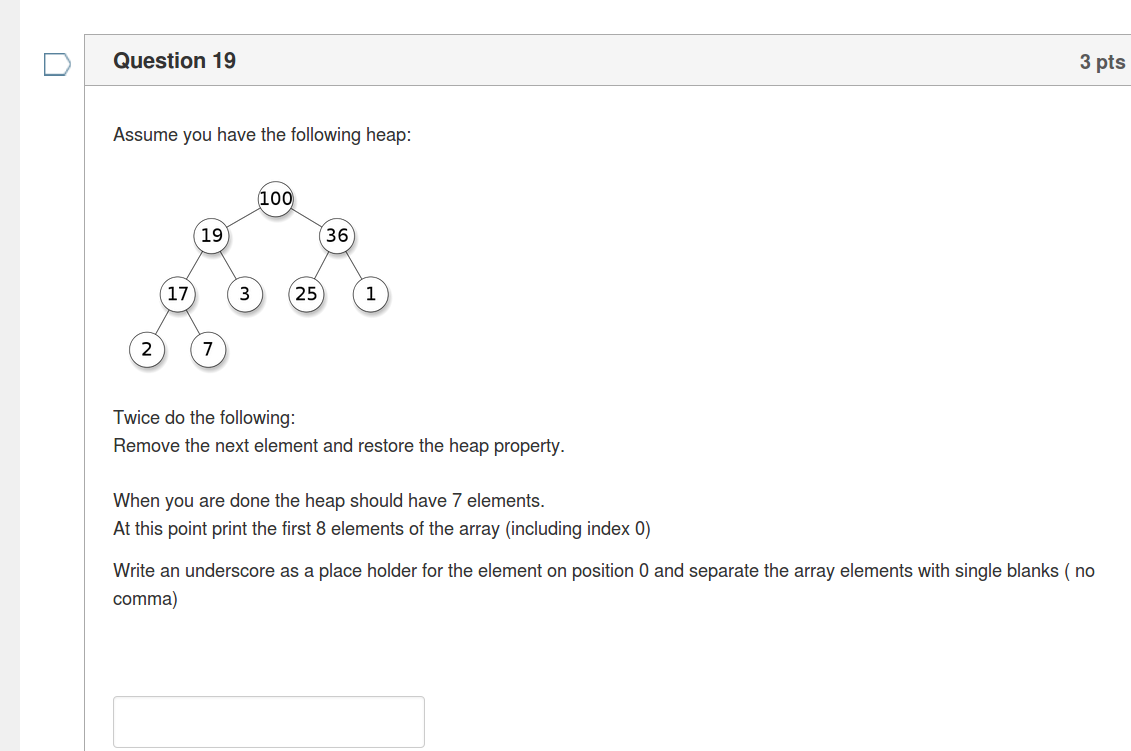Click the 'Remove the next element' instruction
Screen dimensions: 1131x751
tap(339, 446)
